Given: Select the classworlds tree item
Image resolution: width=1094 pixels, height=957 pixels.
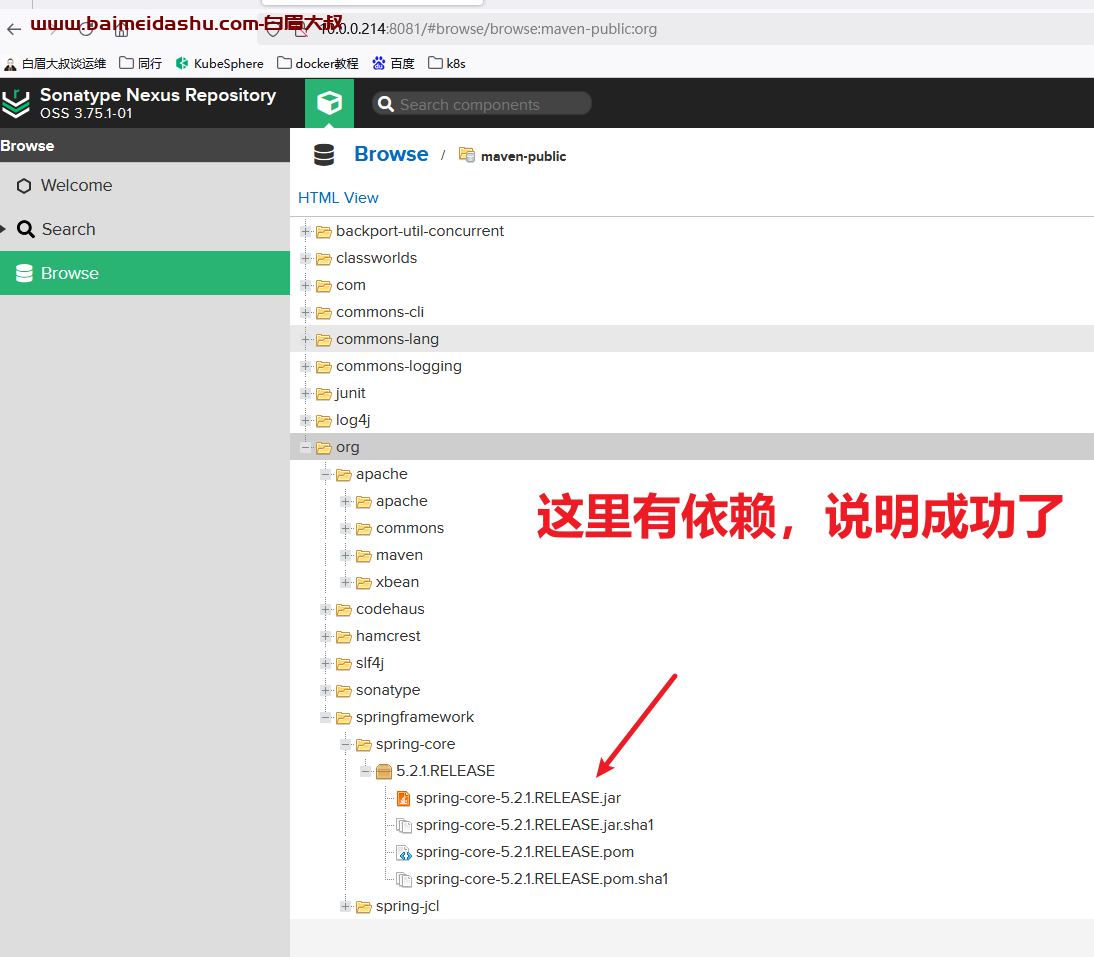Looking at the screenshot, I should click(x=376, y=258).
